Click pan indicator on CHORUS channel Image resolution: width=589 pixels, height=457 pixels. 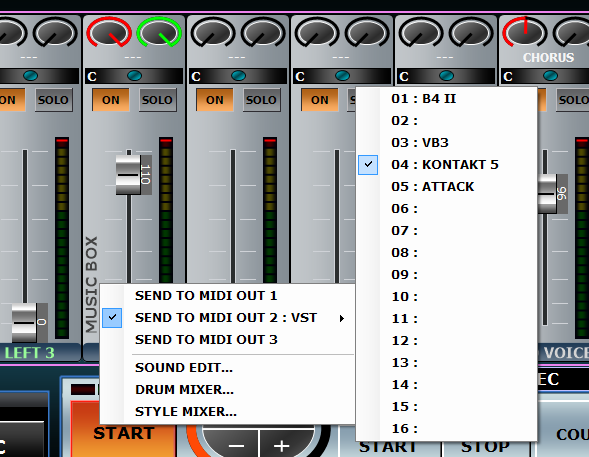coord(550,76)
